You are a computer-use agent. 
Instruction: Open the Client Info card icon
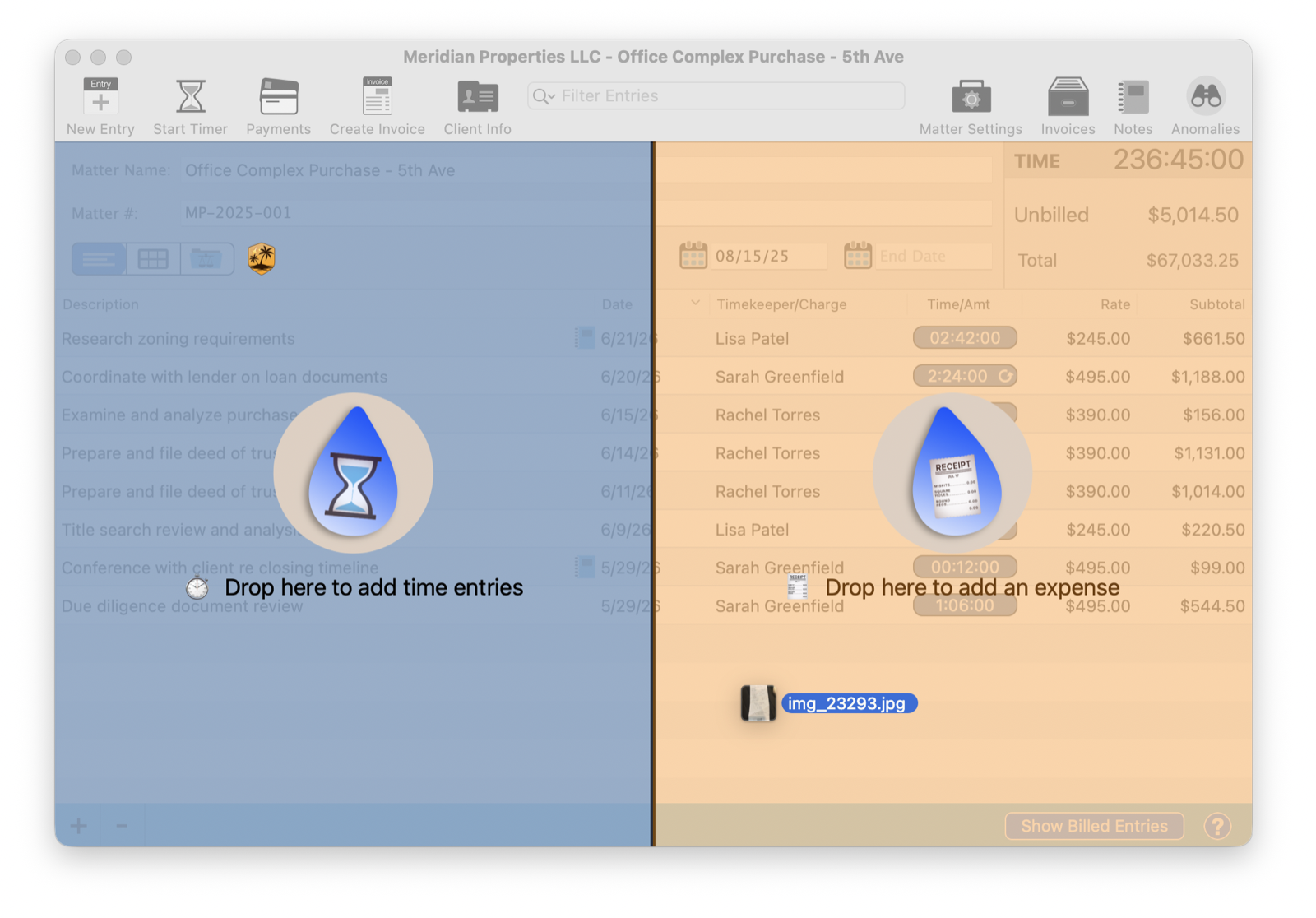478,97
